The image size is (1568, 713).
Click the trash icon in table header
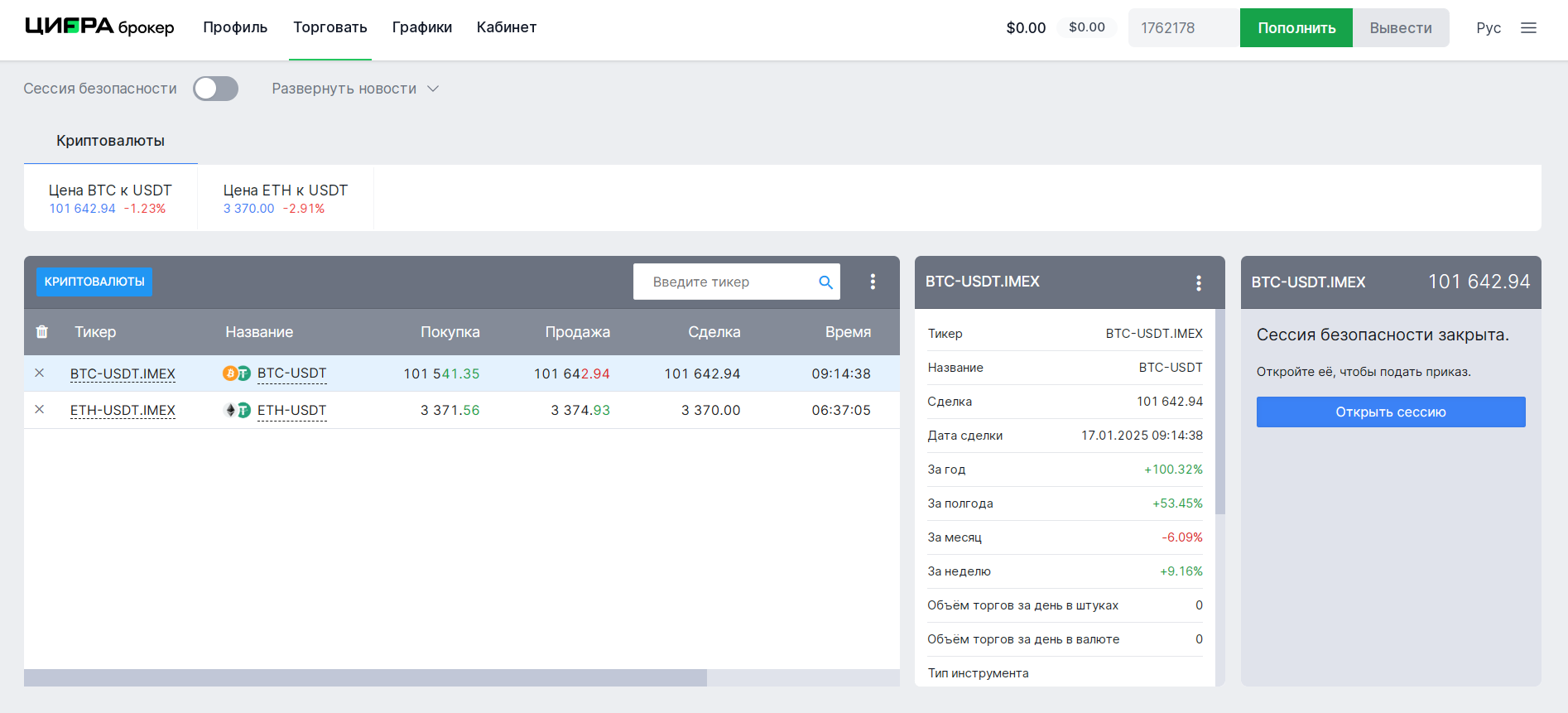[x=42, y=332]
